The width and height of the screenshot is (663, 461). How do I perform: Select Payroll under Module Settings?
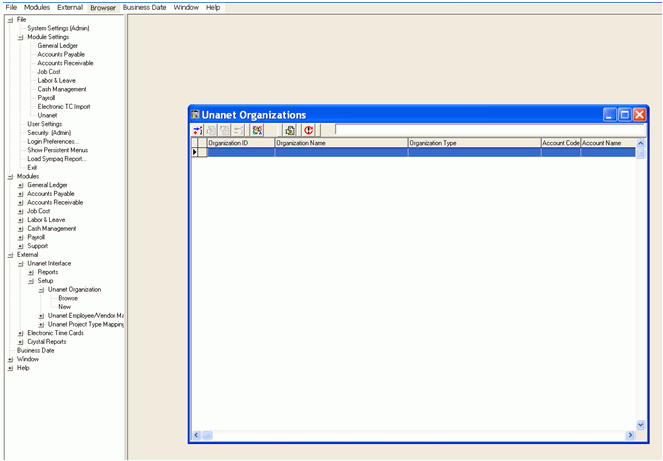click(x=46, y=98)
